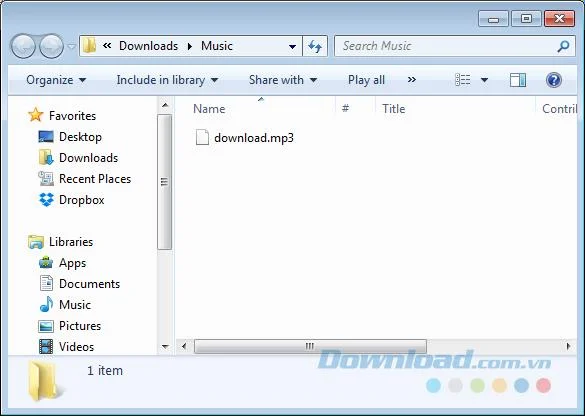Expand the Share with dropdown
This screenshot has height=416, width=585.
pos(283,80)
